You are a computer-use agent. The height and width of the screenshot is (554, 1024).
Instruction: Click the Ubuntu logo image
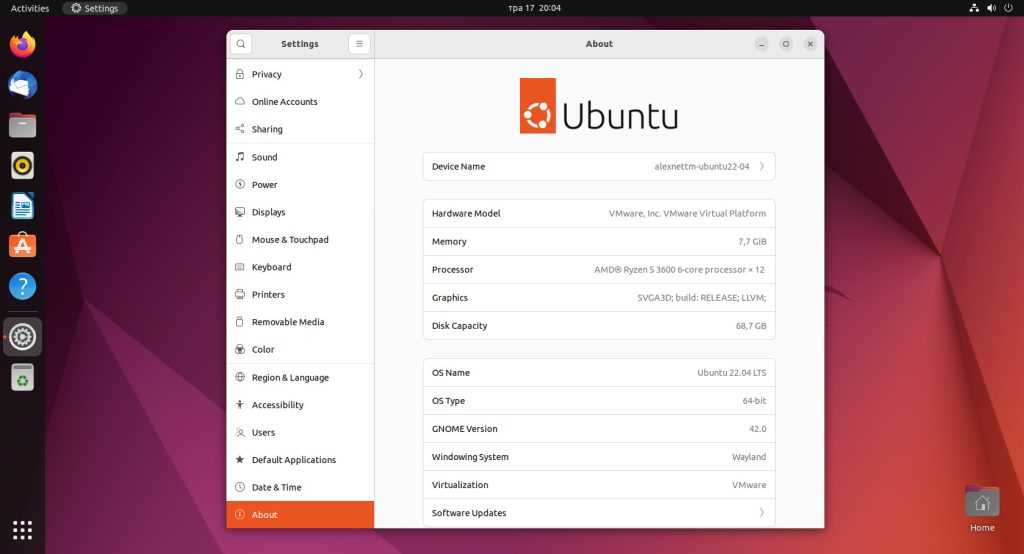click(599, 106)
